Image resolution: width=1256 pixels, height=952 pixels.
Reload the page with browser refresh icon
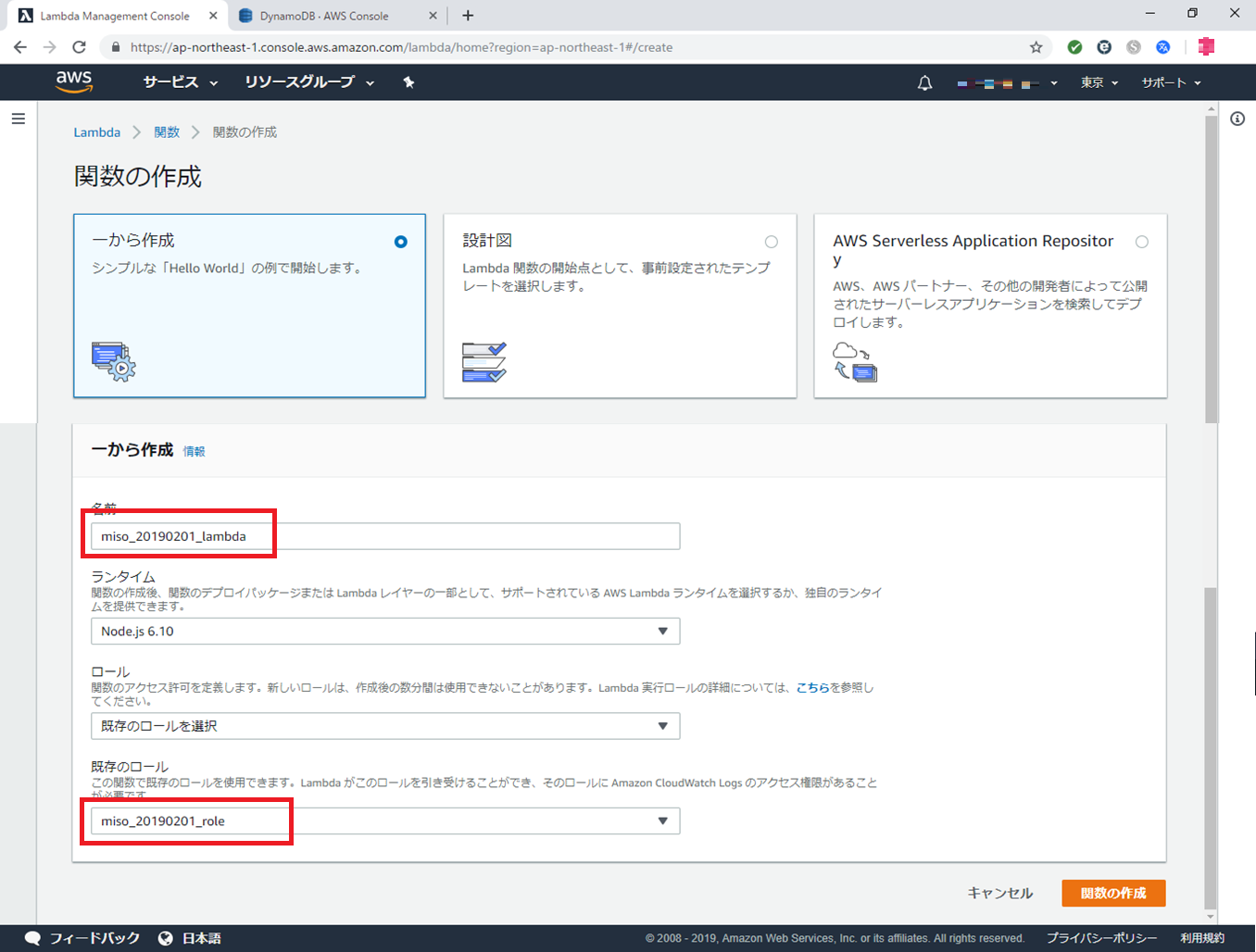[80, 47]
